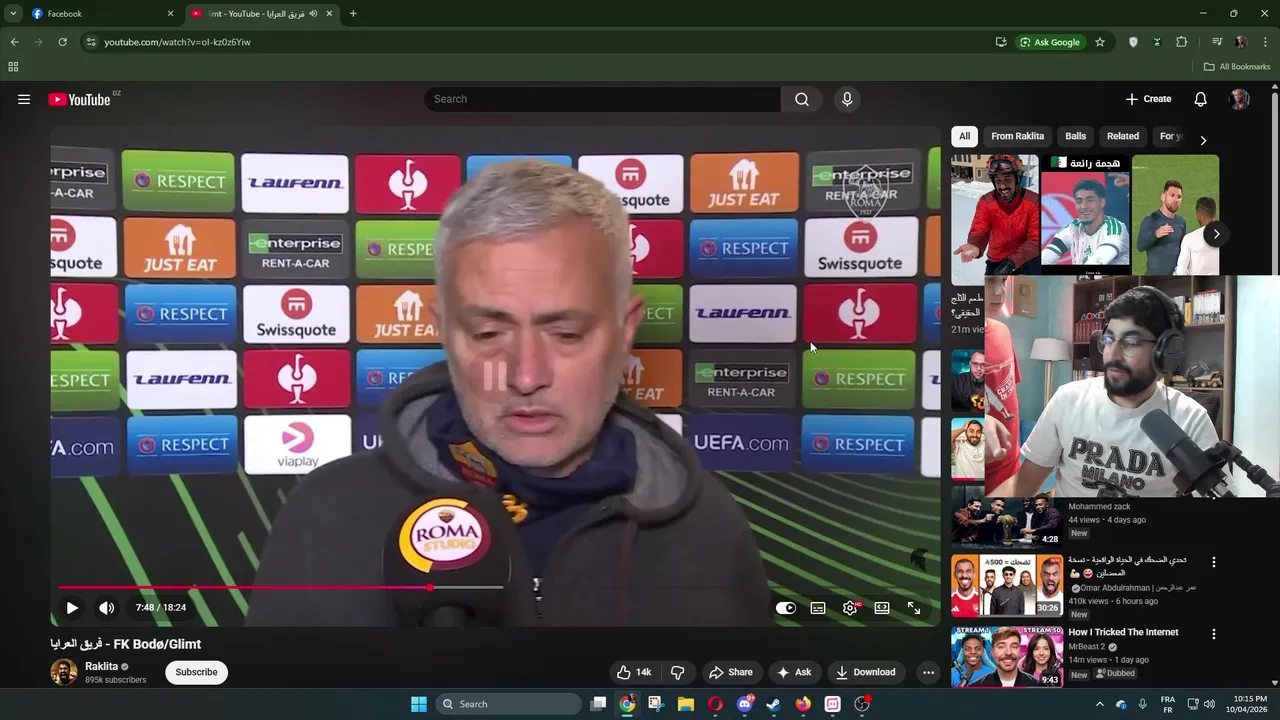Switch to the Facebook browser tab

click(x=100, y=14)
